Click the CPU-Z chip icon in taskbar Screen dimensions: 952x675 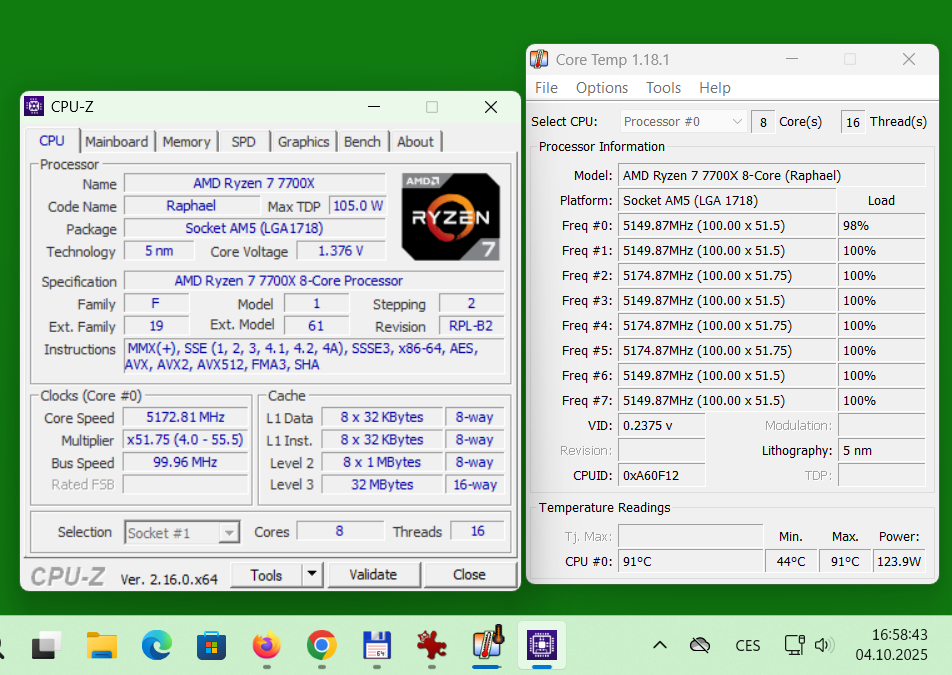point(541,646)
